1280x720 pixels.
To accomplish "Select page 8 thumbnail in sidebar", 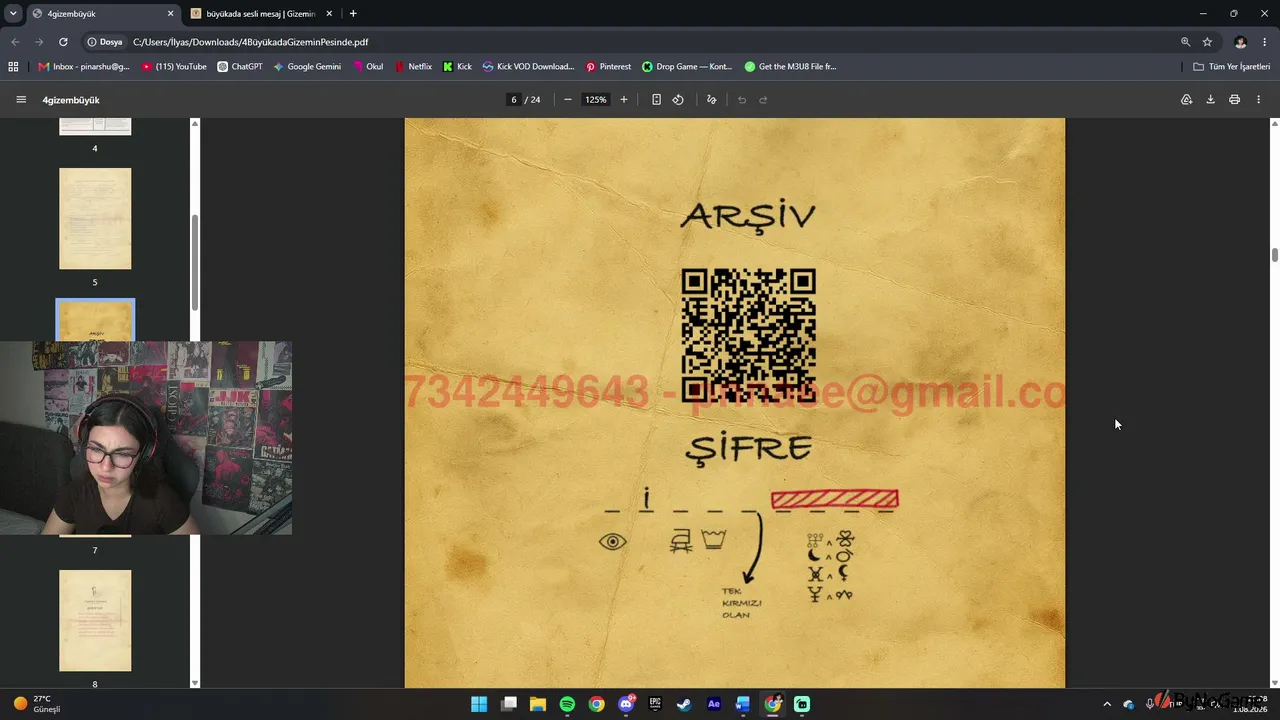I will tap(95, 621).
